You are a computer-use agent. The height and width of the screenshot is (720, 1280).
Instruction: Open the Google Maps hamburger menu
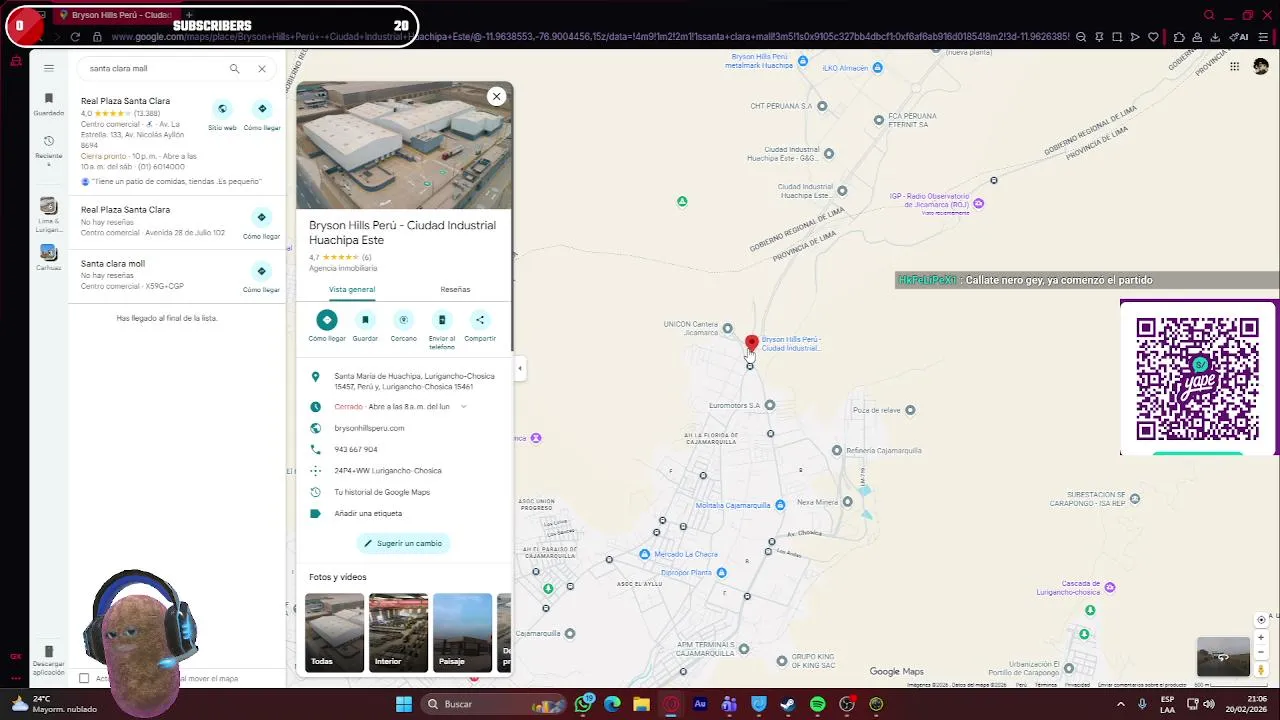[48, 68]
